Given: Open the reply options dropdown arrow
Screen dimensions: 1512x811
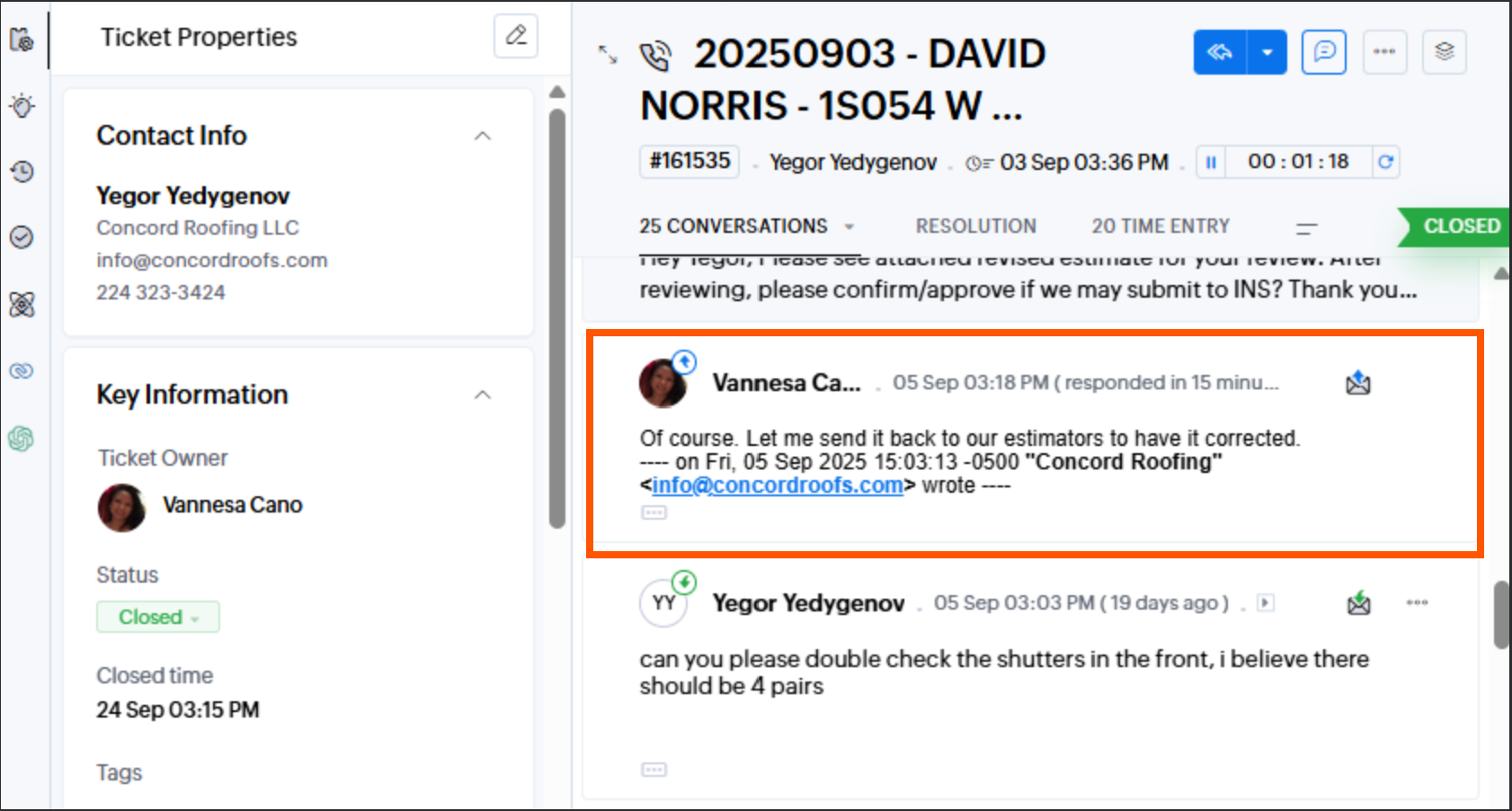Looking at the screenshot, I should click(1267, 52).
